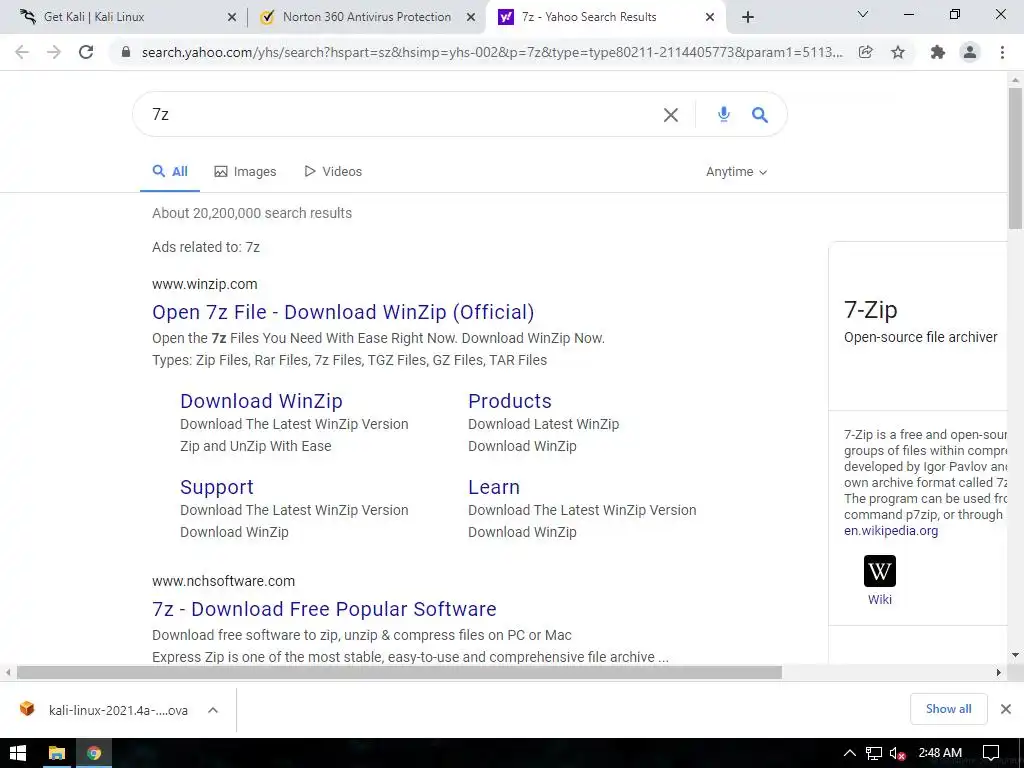Click the muted volume tray icon
This screenshot has width=1024, height=768.
897,753
